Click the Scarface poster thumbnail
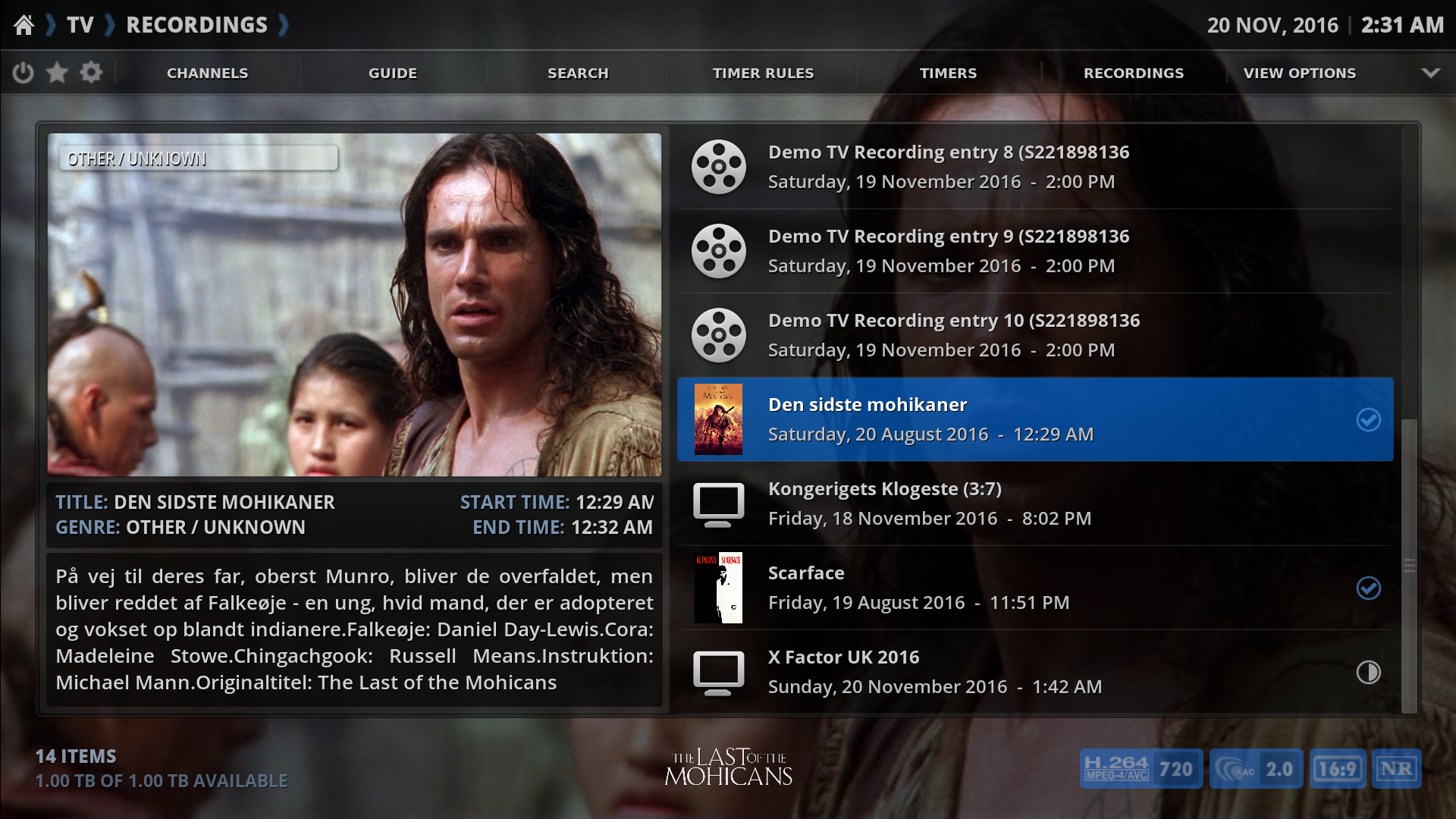The width and height of the screenshot is (1456, 819). 718,588
